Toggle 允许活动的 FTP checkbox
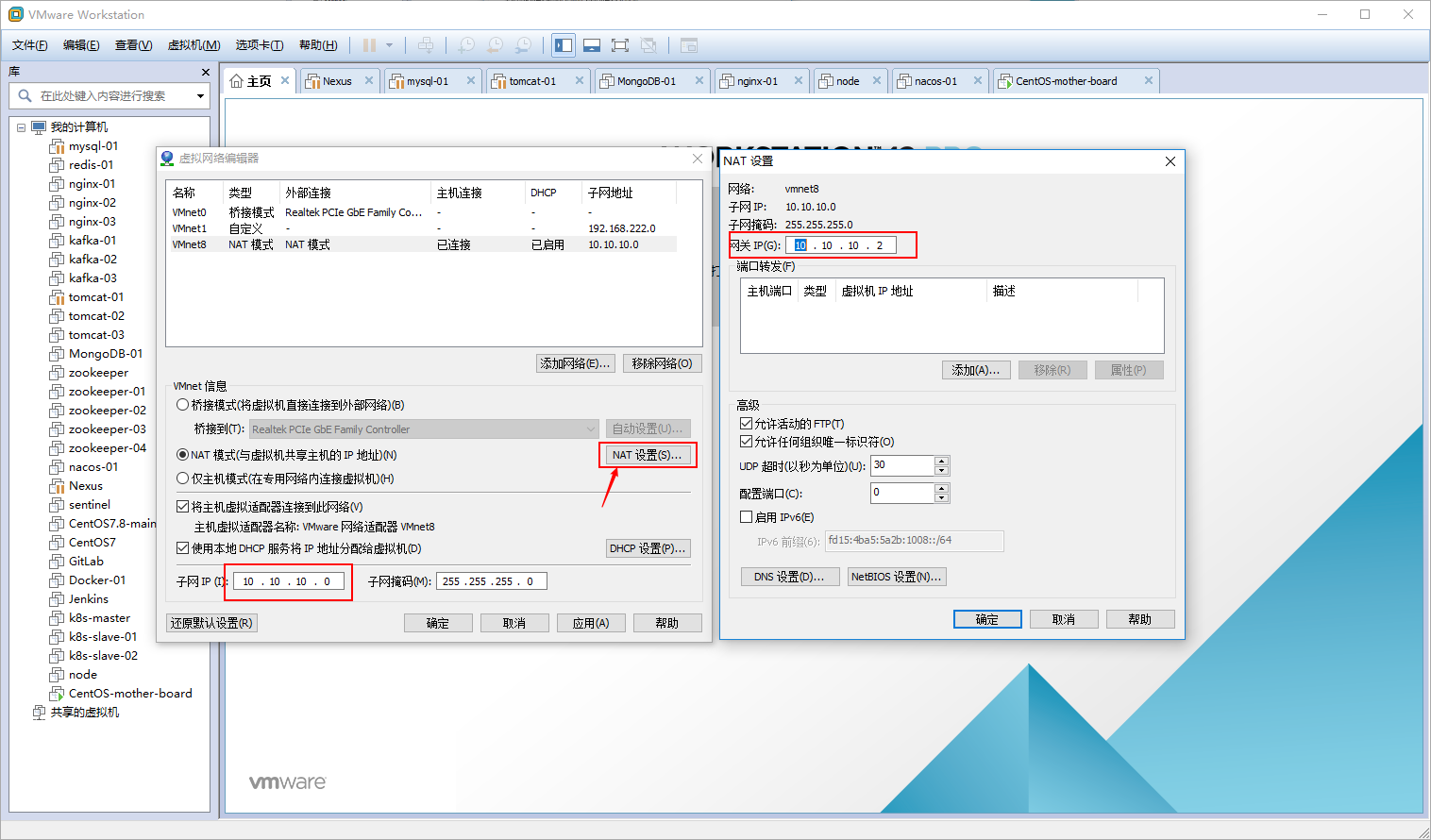The width and height of the screenshot is (1431, 840). click(747, 424)
